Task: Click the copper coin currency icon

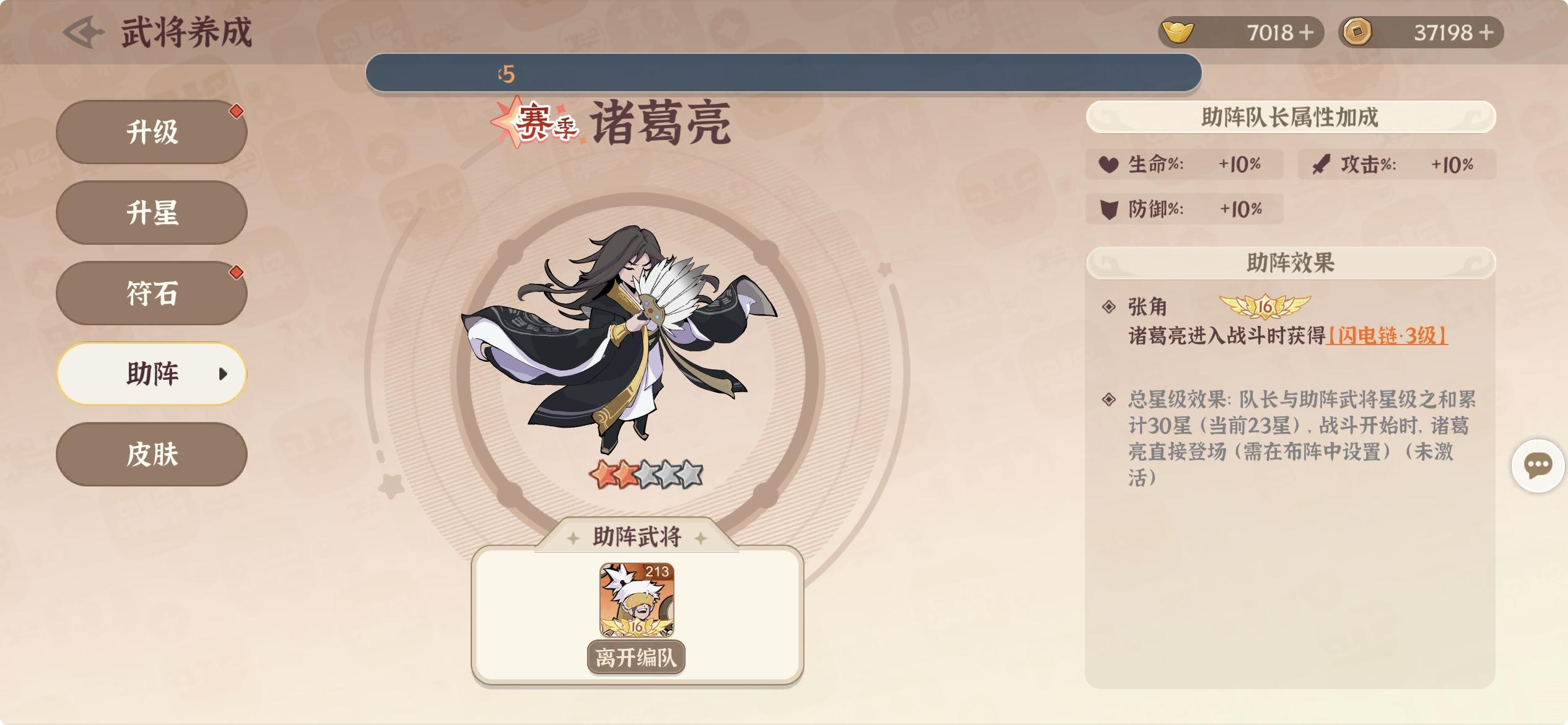Action: point(1357,32)
